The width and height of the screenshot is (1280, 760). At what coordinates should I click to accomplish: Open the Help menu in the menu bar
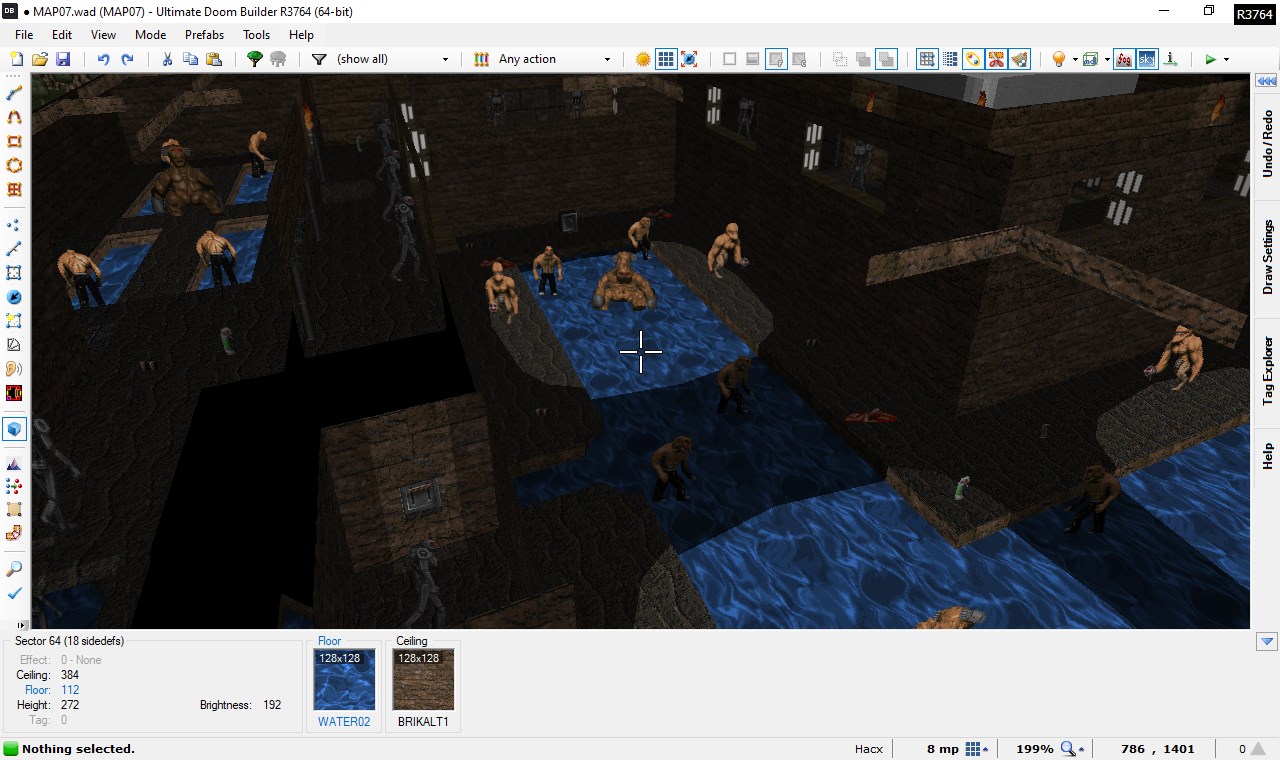point(301,34)
